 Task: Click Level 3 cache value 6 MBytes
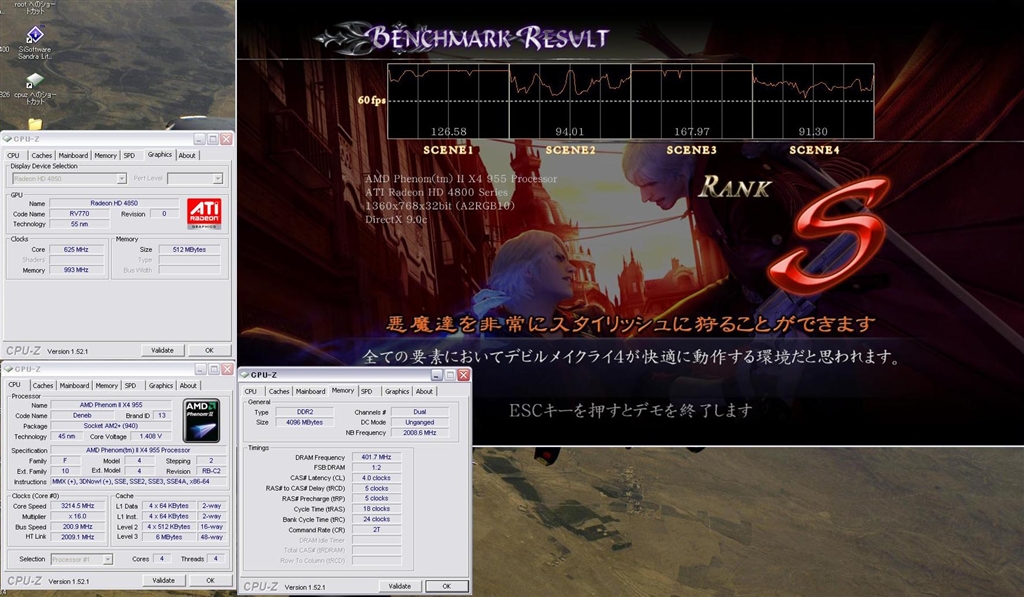(168, 537)
